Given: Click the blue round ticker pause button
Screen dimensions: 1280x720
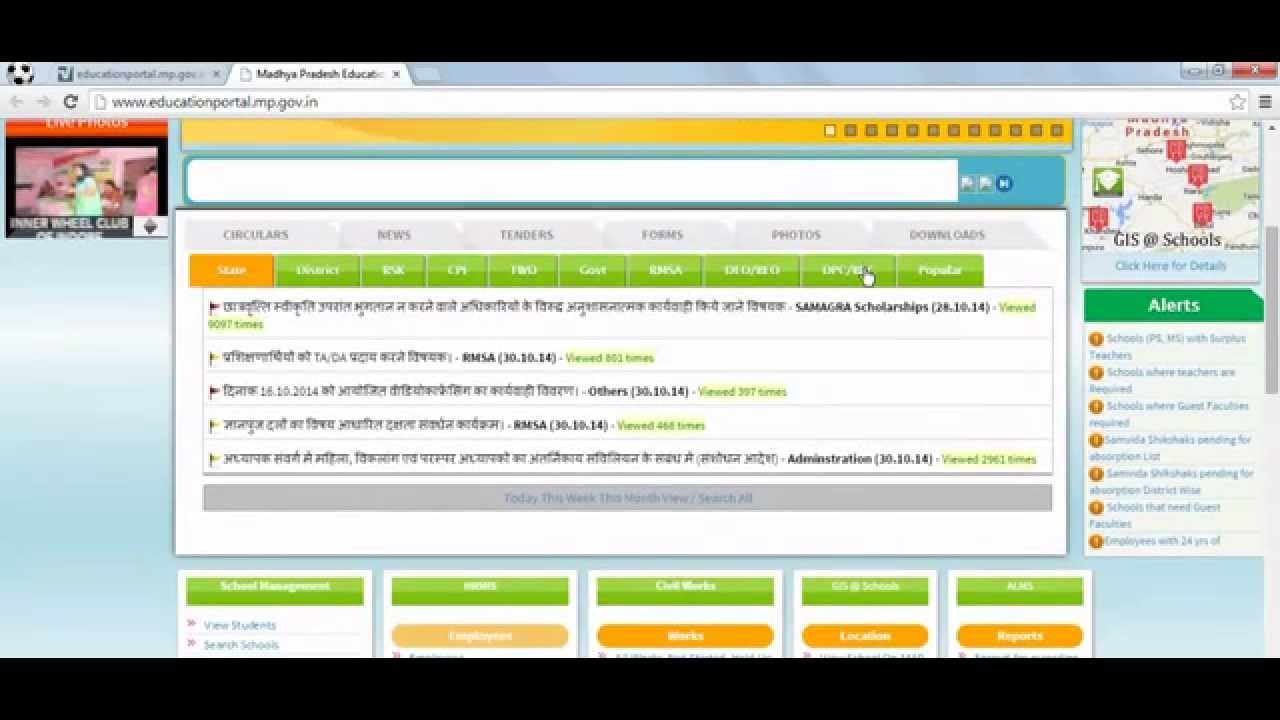Looking at the screenshot, I should [1004, 183].
